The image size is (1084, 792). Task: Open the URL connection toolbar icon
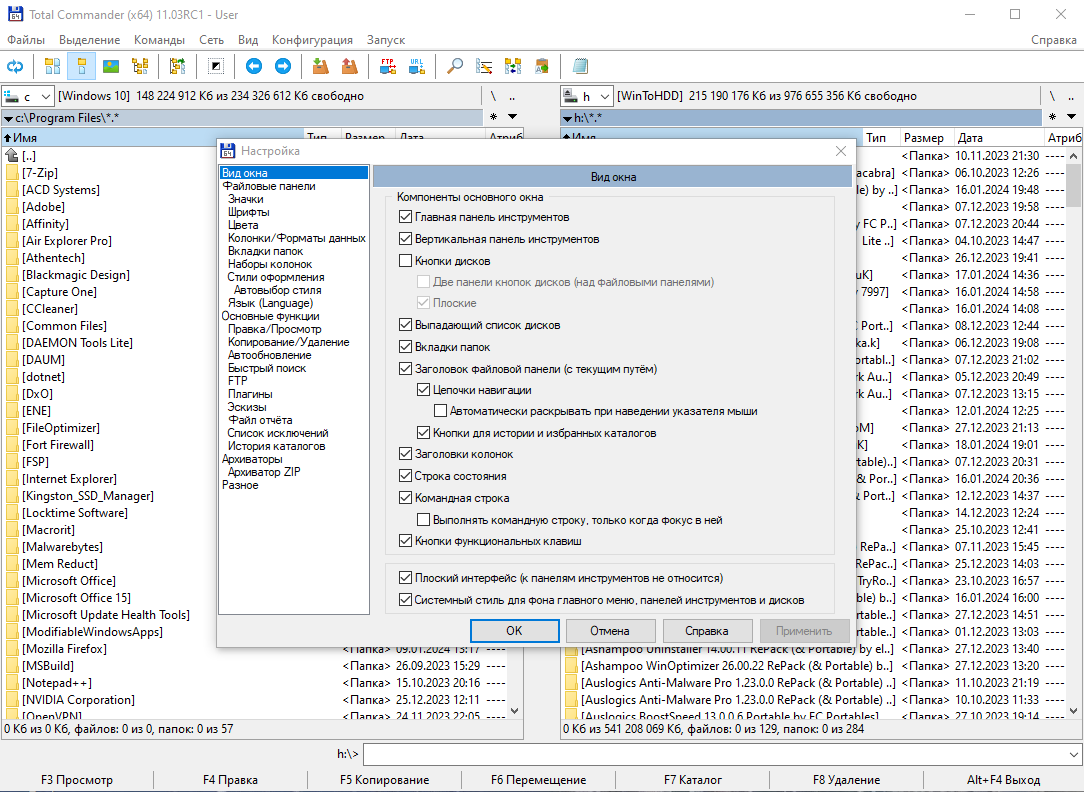(x=417, y=66)
